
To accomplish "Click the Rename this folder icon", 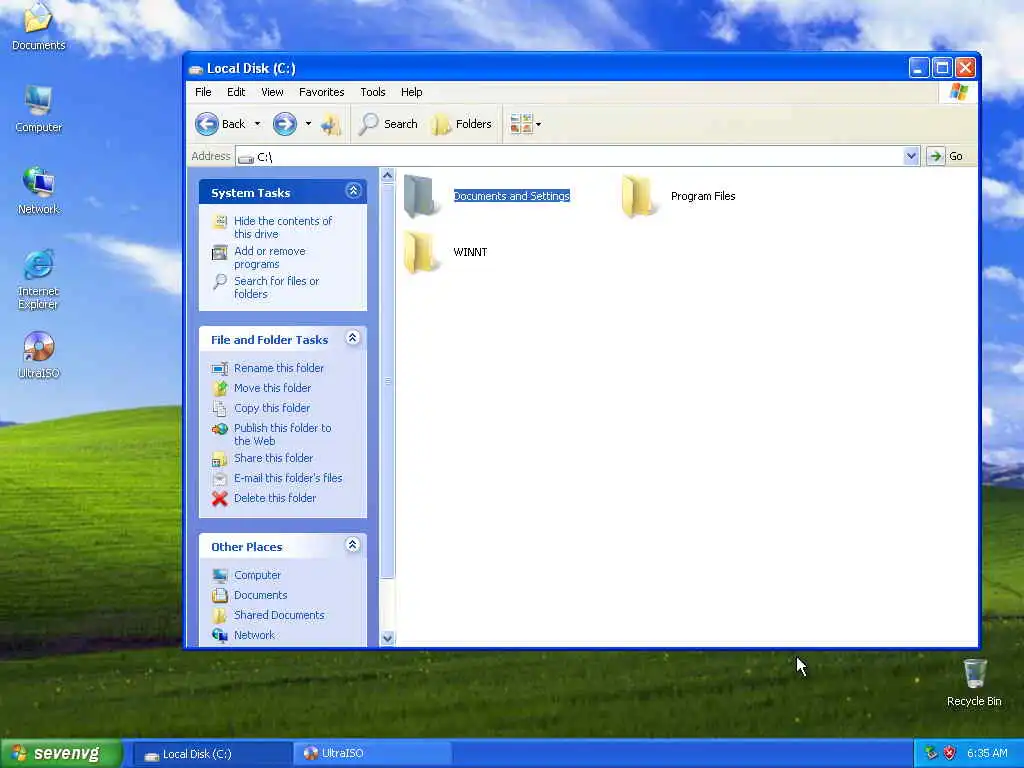I will 220,368.
